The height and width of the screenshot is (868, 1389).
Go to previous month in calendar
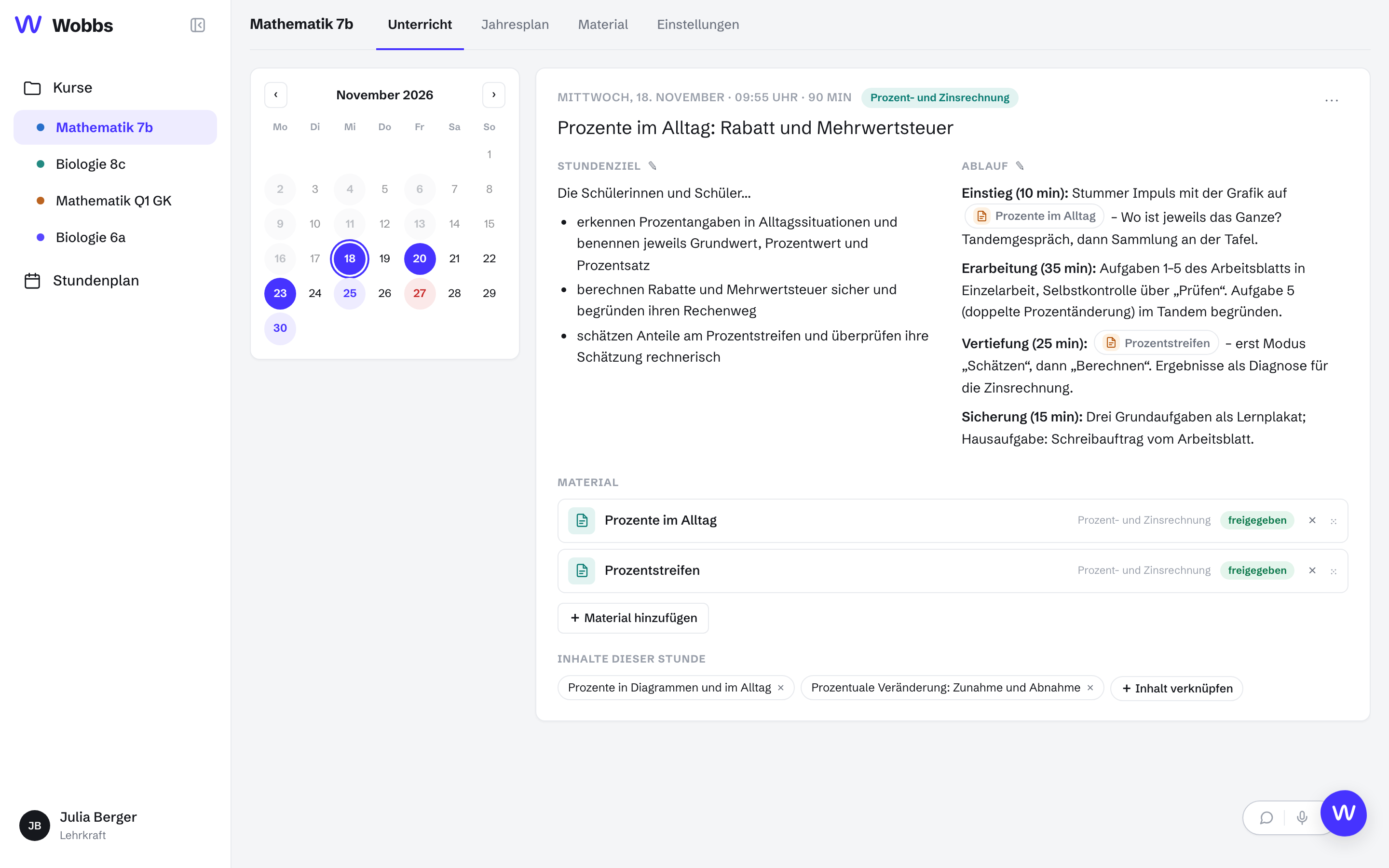275,95
